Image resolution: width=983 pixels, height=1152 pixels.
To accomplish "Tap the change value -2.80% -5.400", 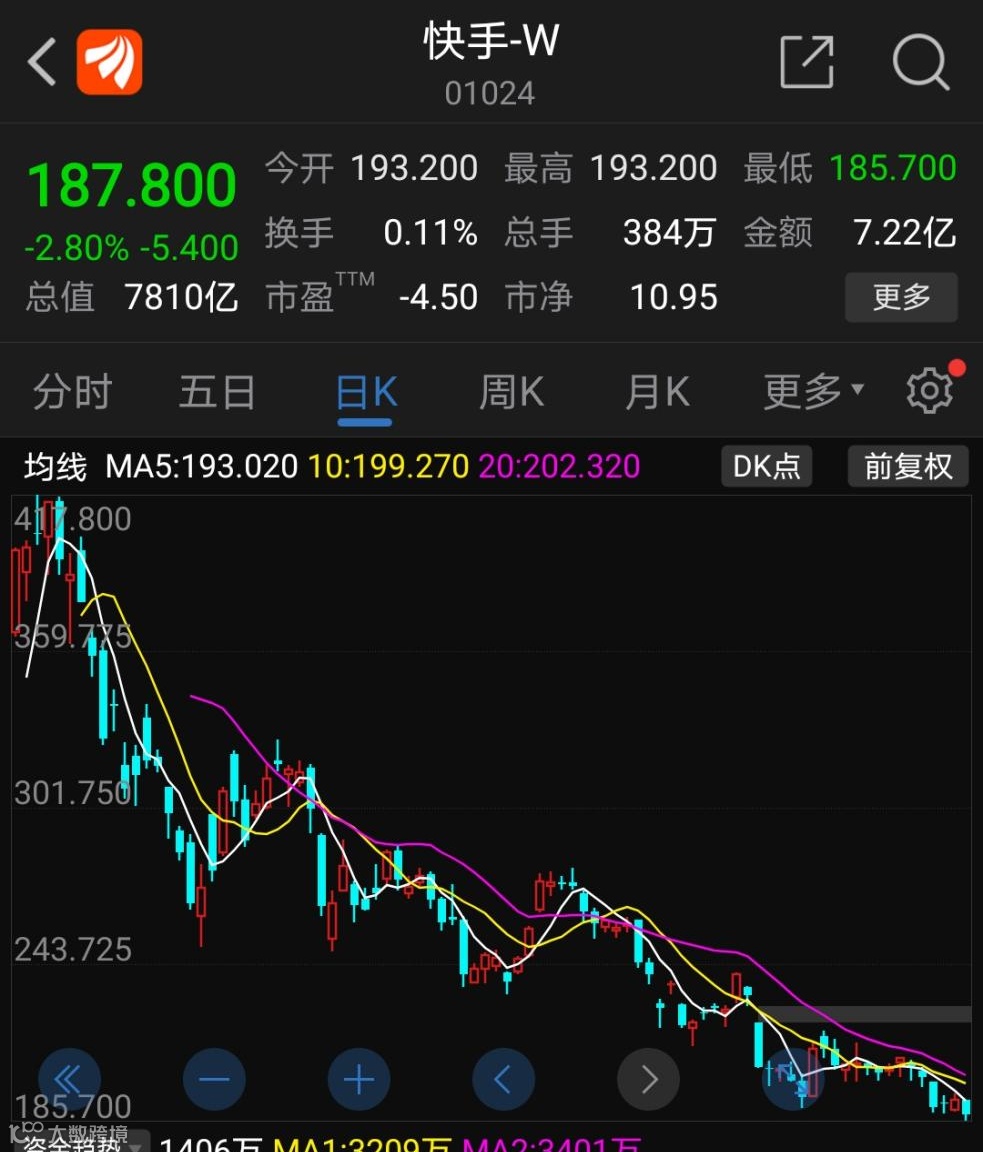I will [x=132, y=248].
